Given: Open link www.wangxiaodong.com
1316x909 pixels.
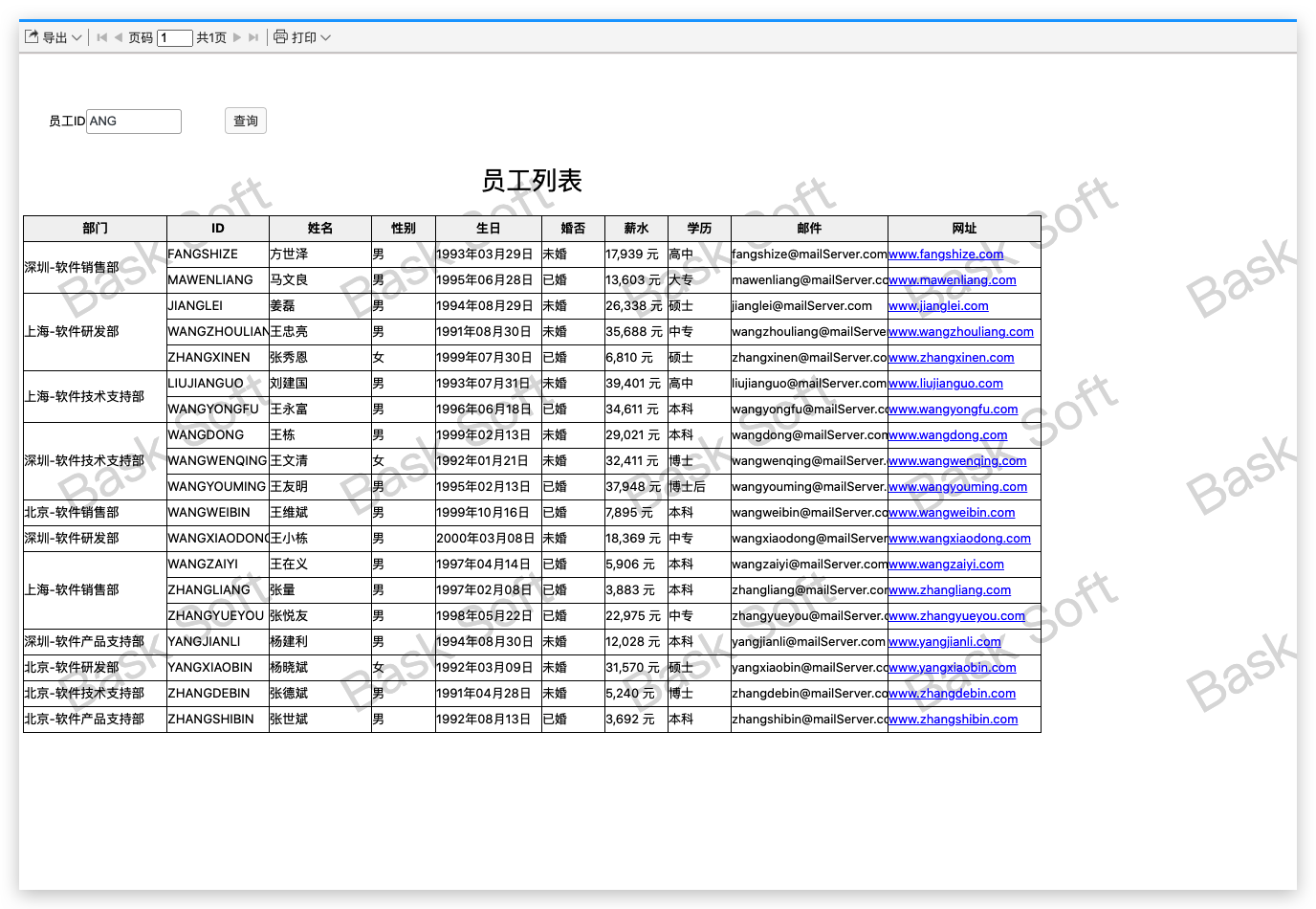Looking at the screenshot, I should coord(960,539).
